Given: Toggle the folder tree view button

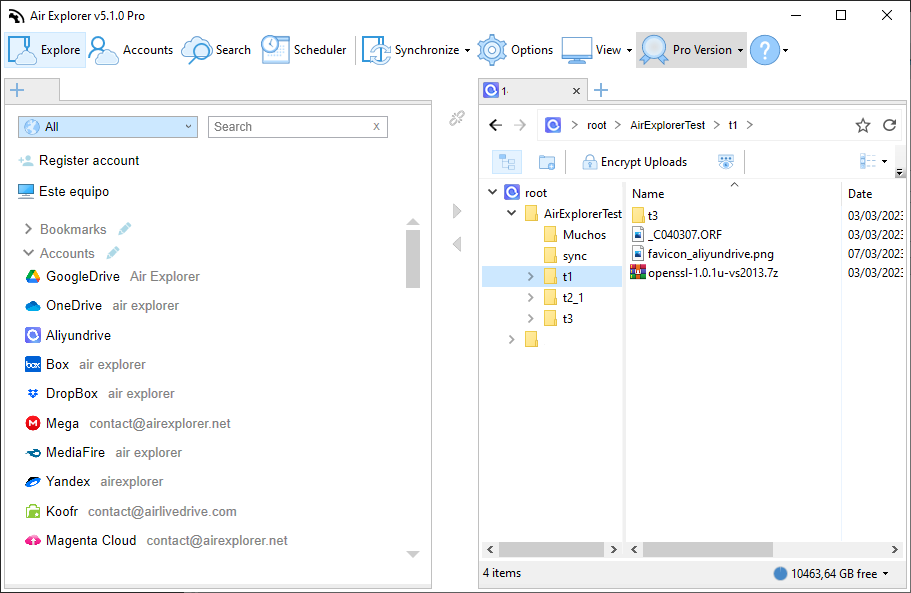Looking at the screenshot, I should (507, 162).
